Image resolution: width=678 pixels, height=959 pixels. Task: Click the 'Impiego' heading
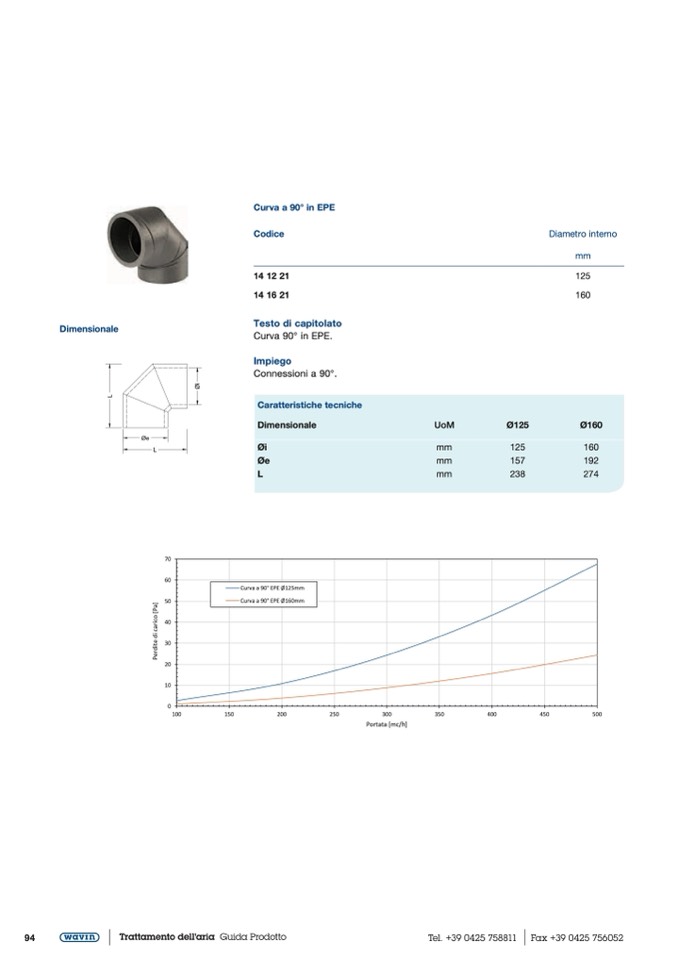pyautogui.click(x=272, y=361)
